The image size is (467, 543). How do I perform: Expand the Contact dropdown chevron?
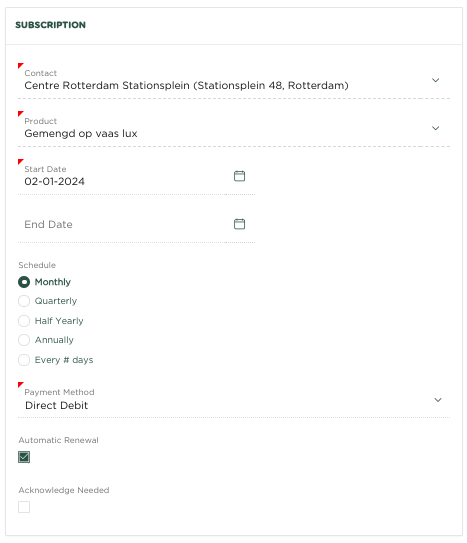[435, 80]
